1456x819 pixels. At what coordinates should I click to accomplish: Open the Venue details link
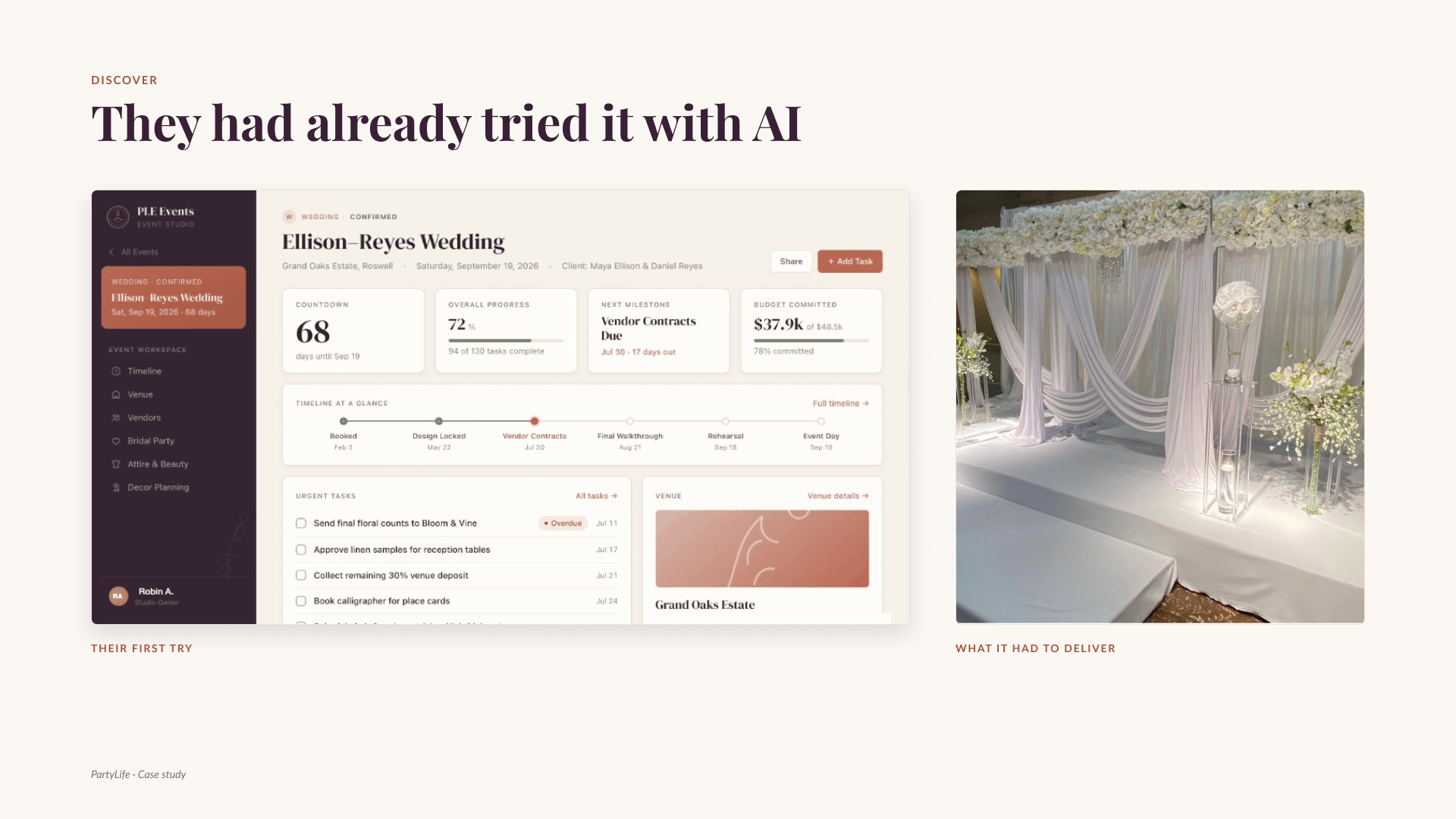[x=838, y=496]
